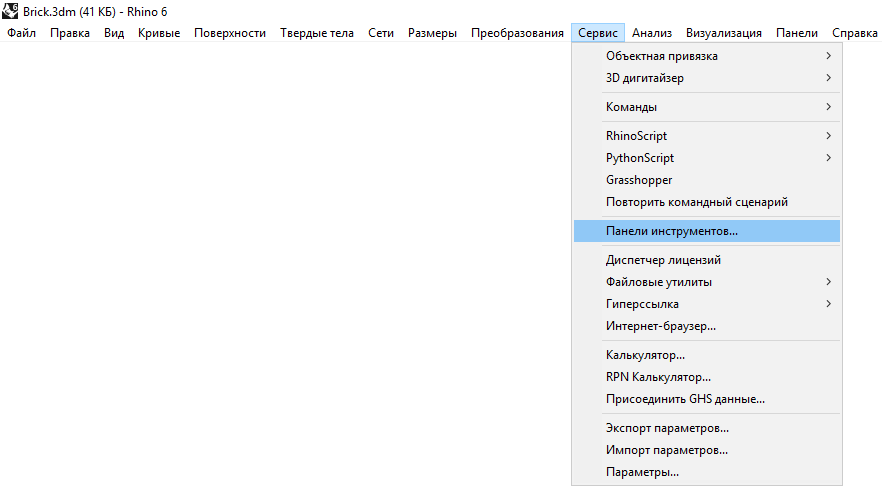Viewport: 882px width, 486px height.
Task: Choose Экспорт параметров... in the menu
Action: pos(667,428)
